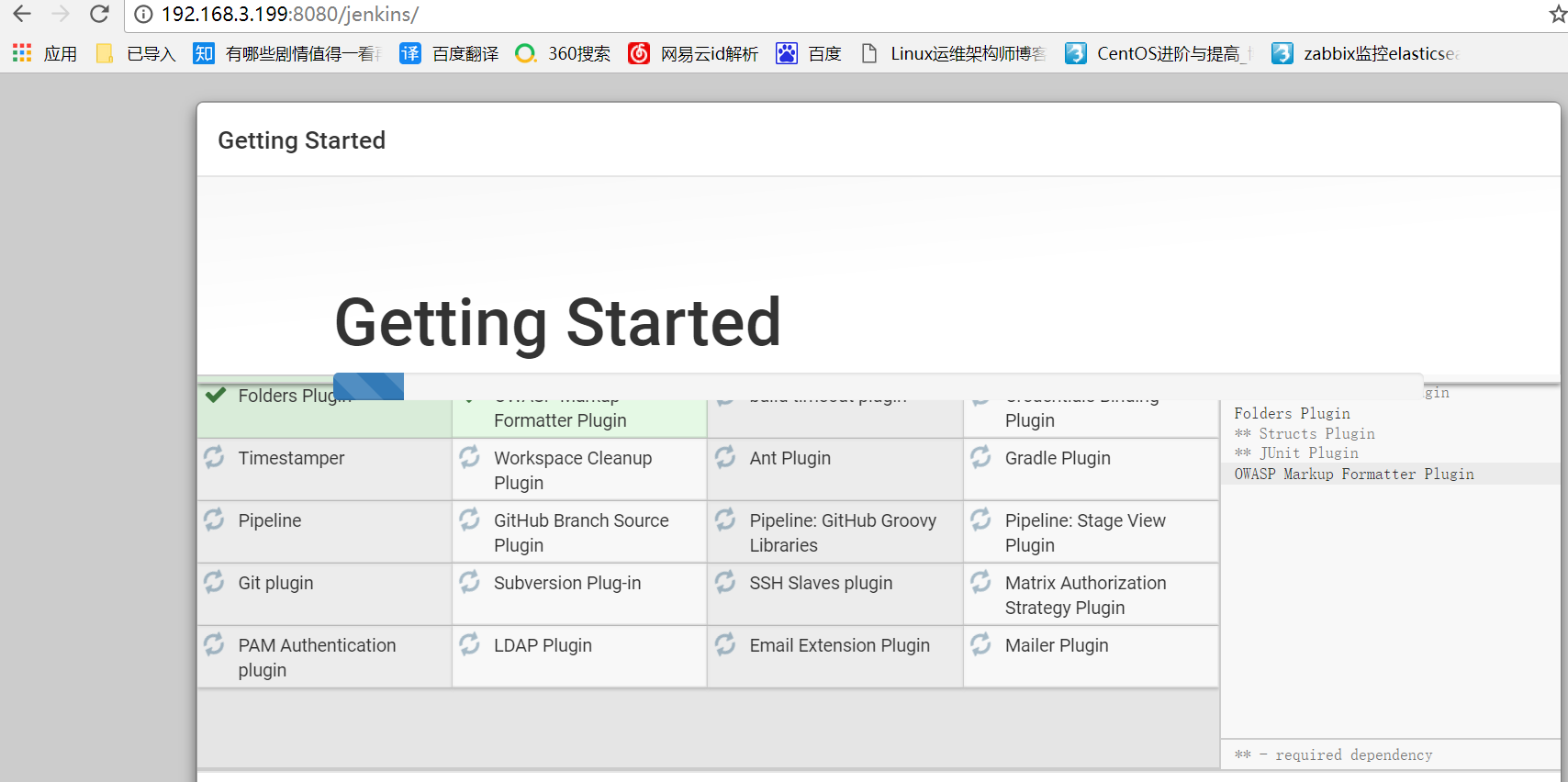Open the 百度翻译 bookmark
This screenshot has height=782, width=1568.
(449, 53)
